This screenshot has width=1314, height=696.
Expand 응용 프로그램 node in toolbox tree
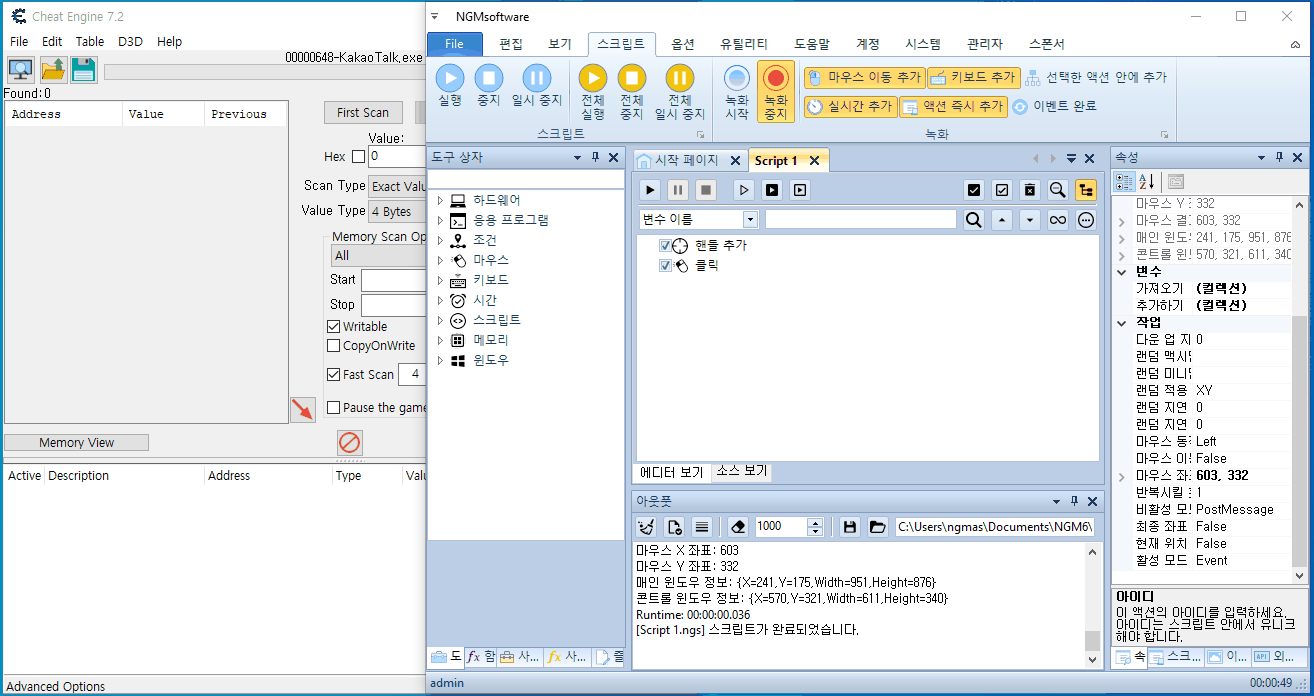click(x=439, y=220)
